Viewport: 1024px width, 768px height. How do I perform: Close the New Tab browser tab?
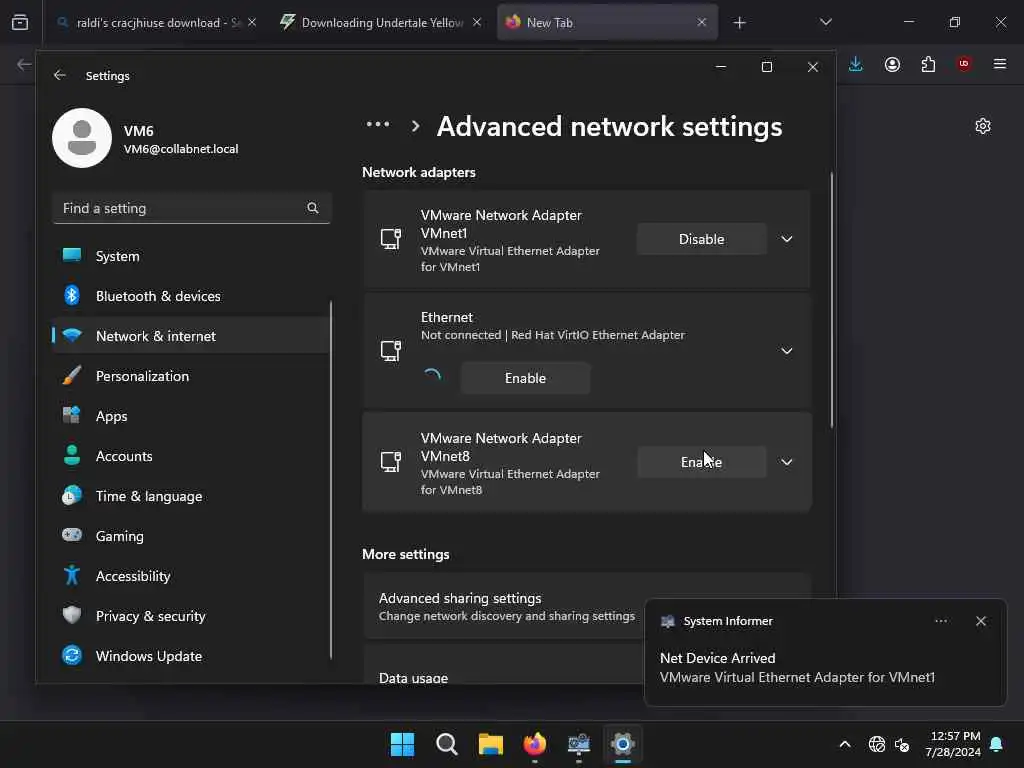coord(701,22)
